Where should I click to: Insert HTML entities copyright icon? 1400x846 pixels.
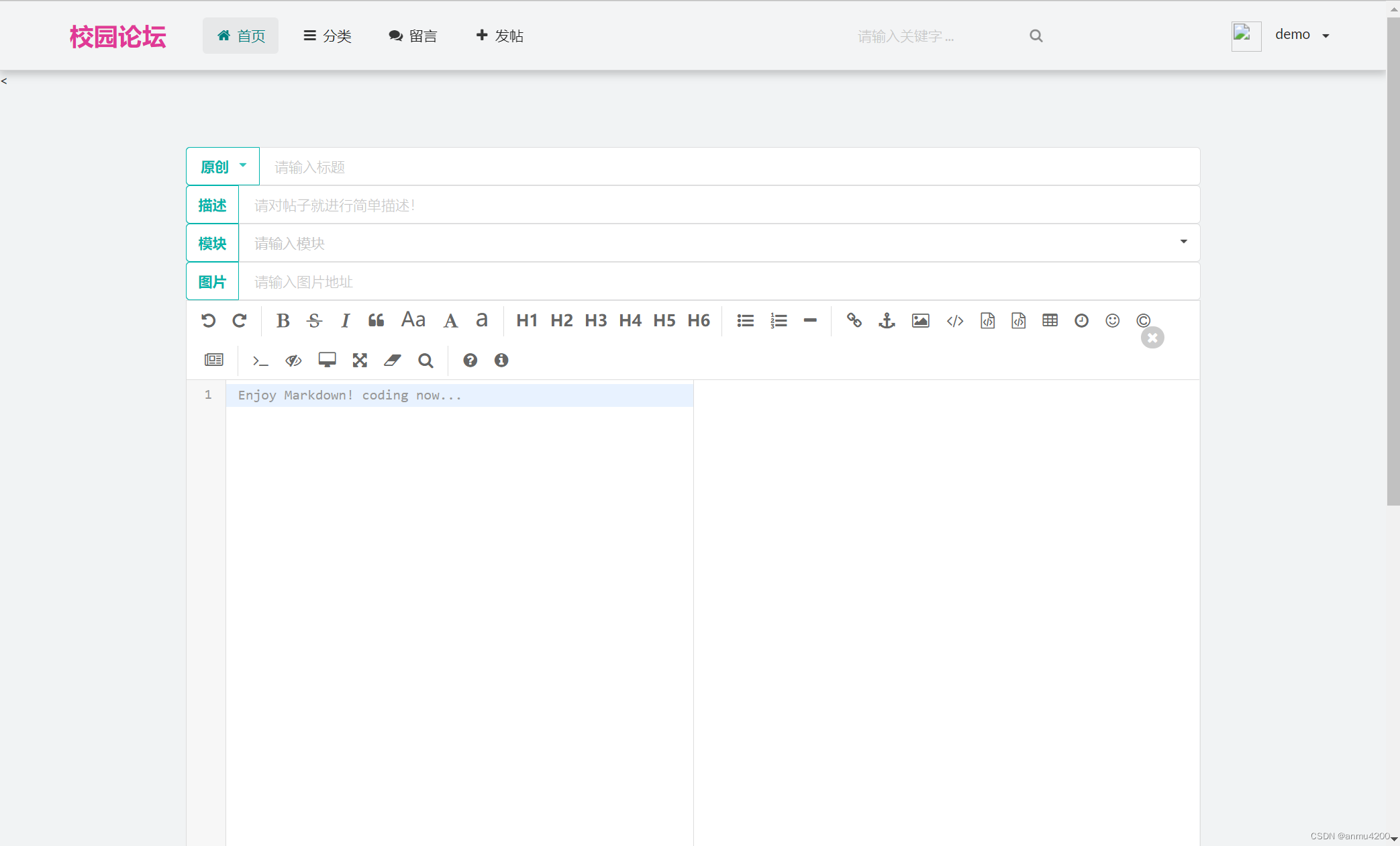tap(1144, 320)
